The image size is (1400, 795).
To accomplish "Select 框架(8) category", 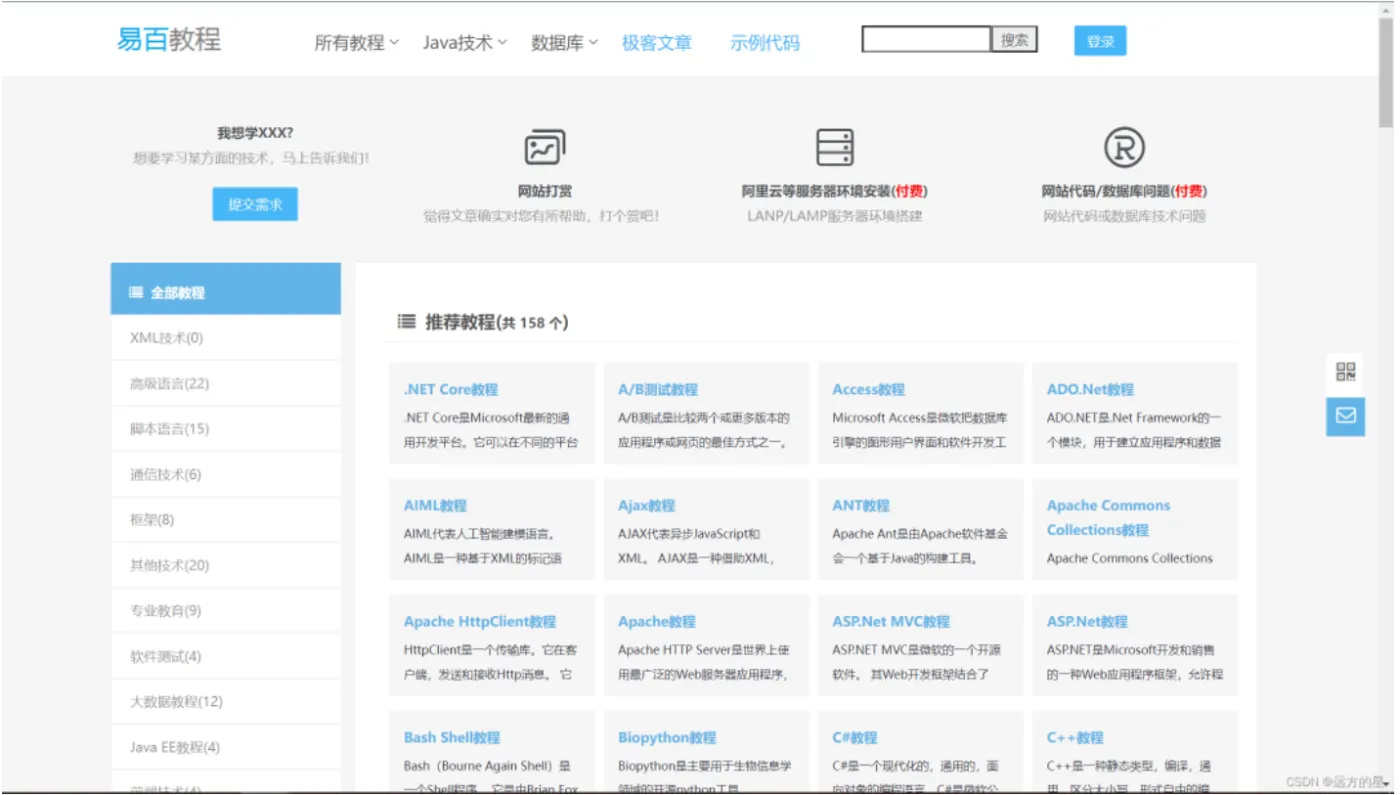I will [226, 520].
